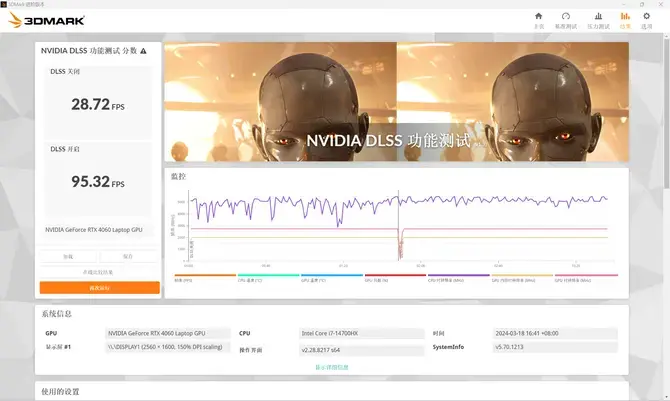670x401 pixels.
Task: Click the GPU field in system info
Action: click(168, 333)
